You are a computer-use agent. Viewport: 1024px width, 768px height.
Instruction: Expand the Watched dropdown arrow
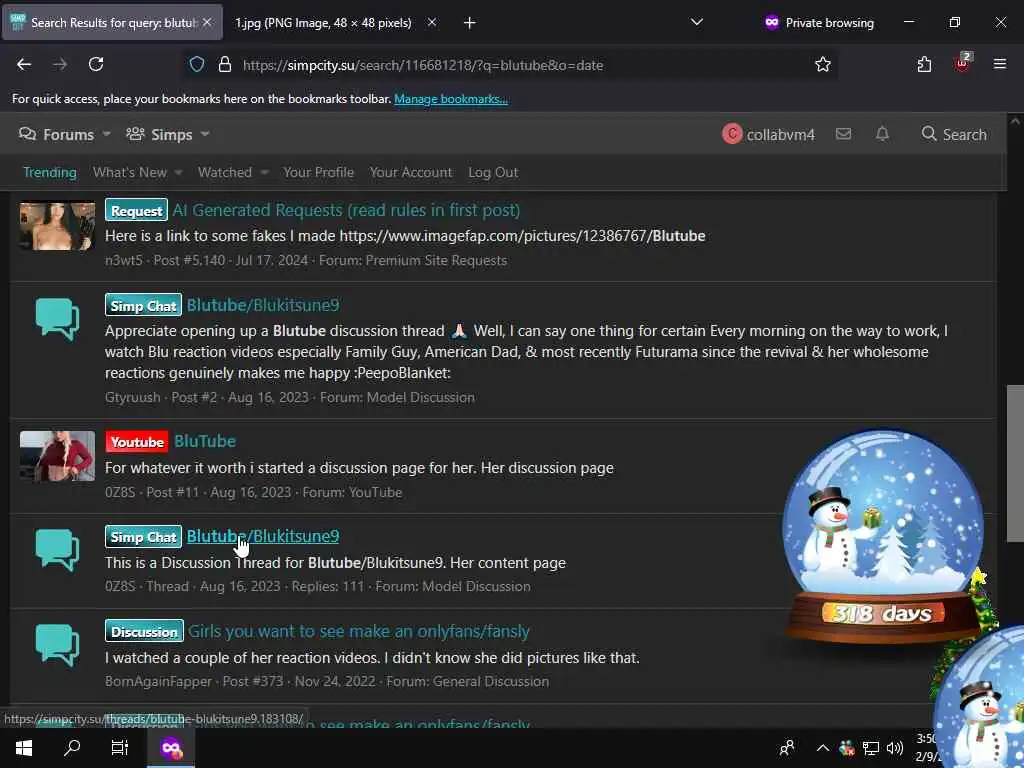(x=264, y=172)
